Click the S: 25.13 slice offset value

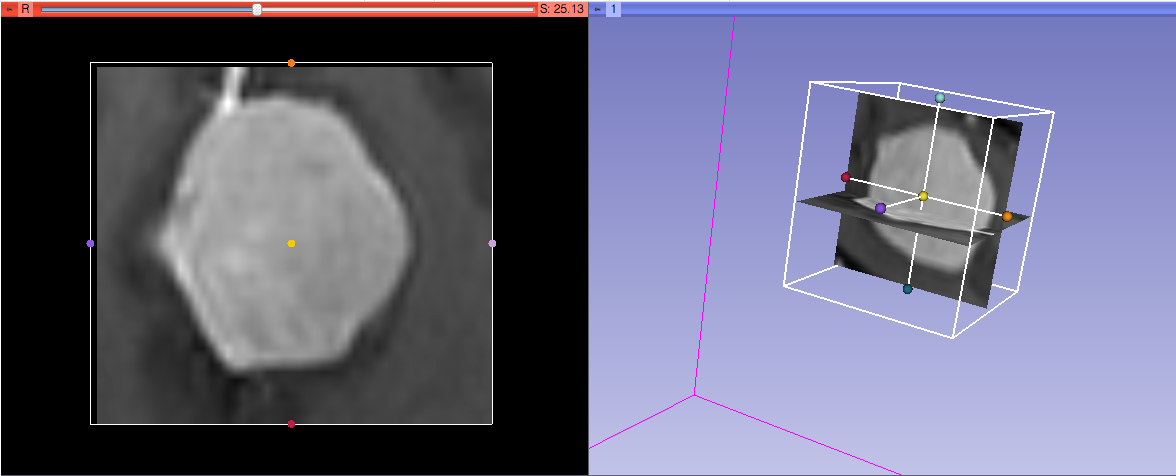pos(561,8)
